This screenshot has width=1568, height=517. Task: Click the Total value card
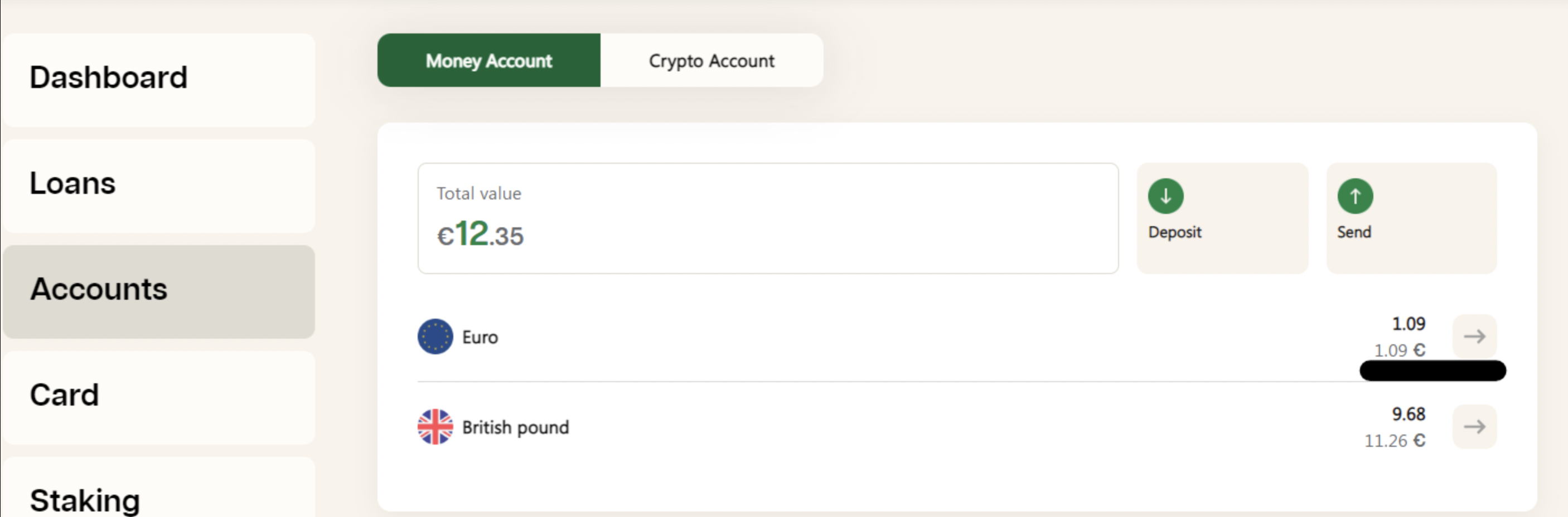point(768,218)
